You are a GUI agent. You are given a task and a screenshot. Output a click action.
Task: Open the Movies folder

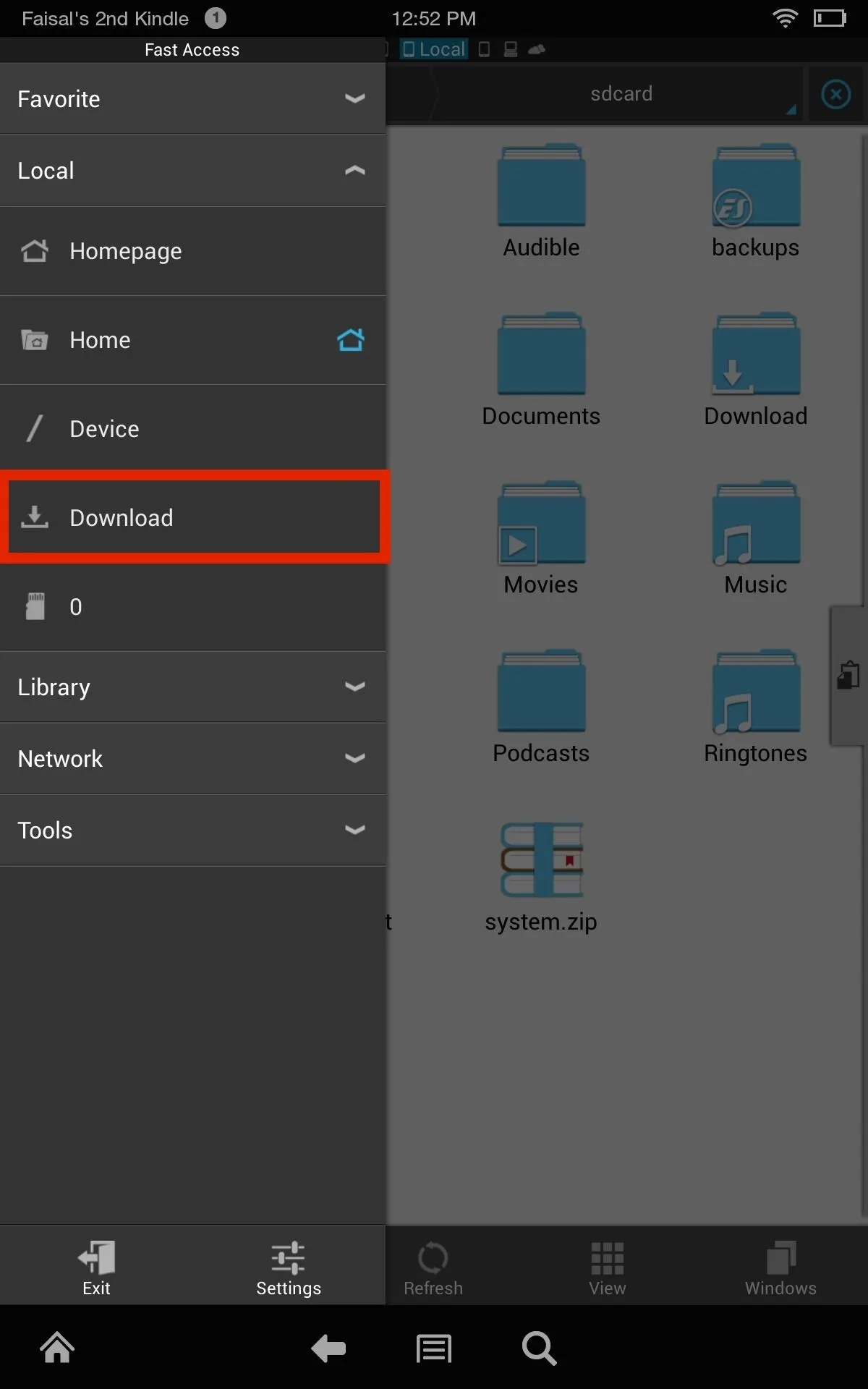tap(541, 538)
